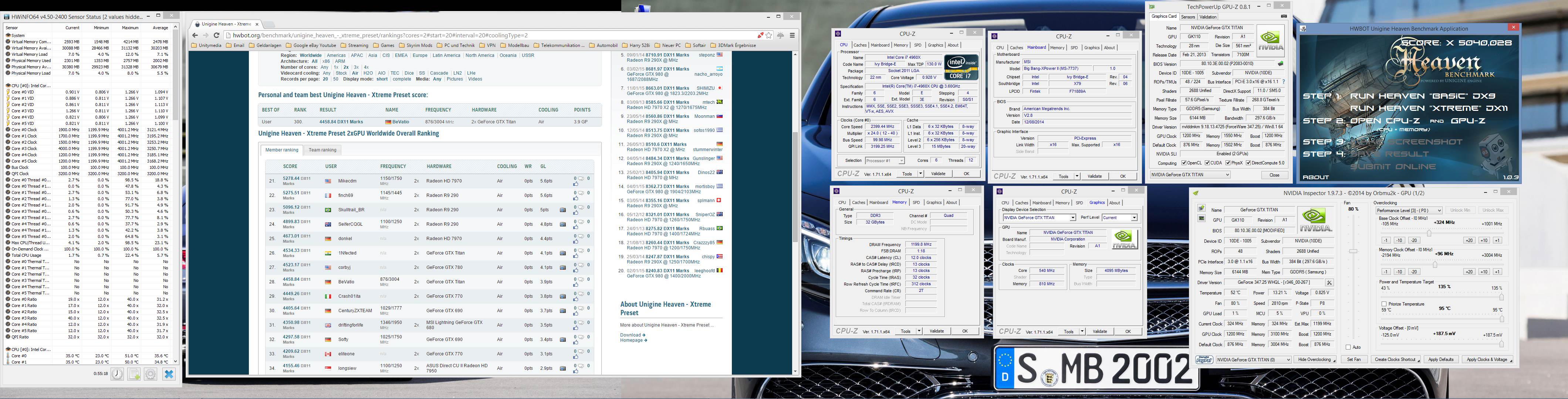The height and width of the screenshot is (399, 1568).
Task: Open the Chrome hamburger menu
Action: pyautogui.click(x=792, y=35)
